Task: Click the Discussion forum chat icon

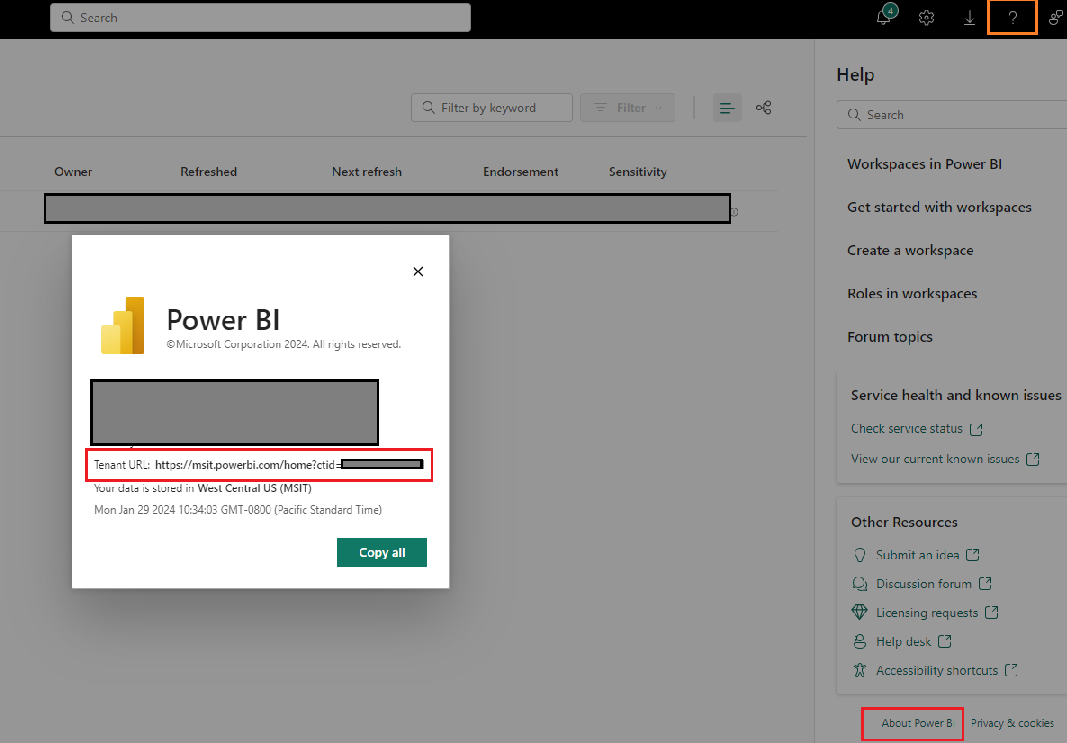Action: pyautogui.click(x=860, y=583)
